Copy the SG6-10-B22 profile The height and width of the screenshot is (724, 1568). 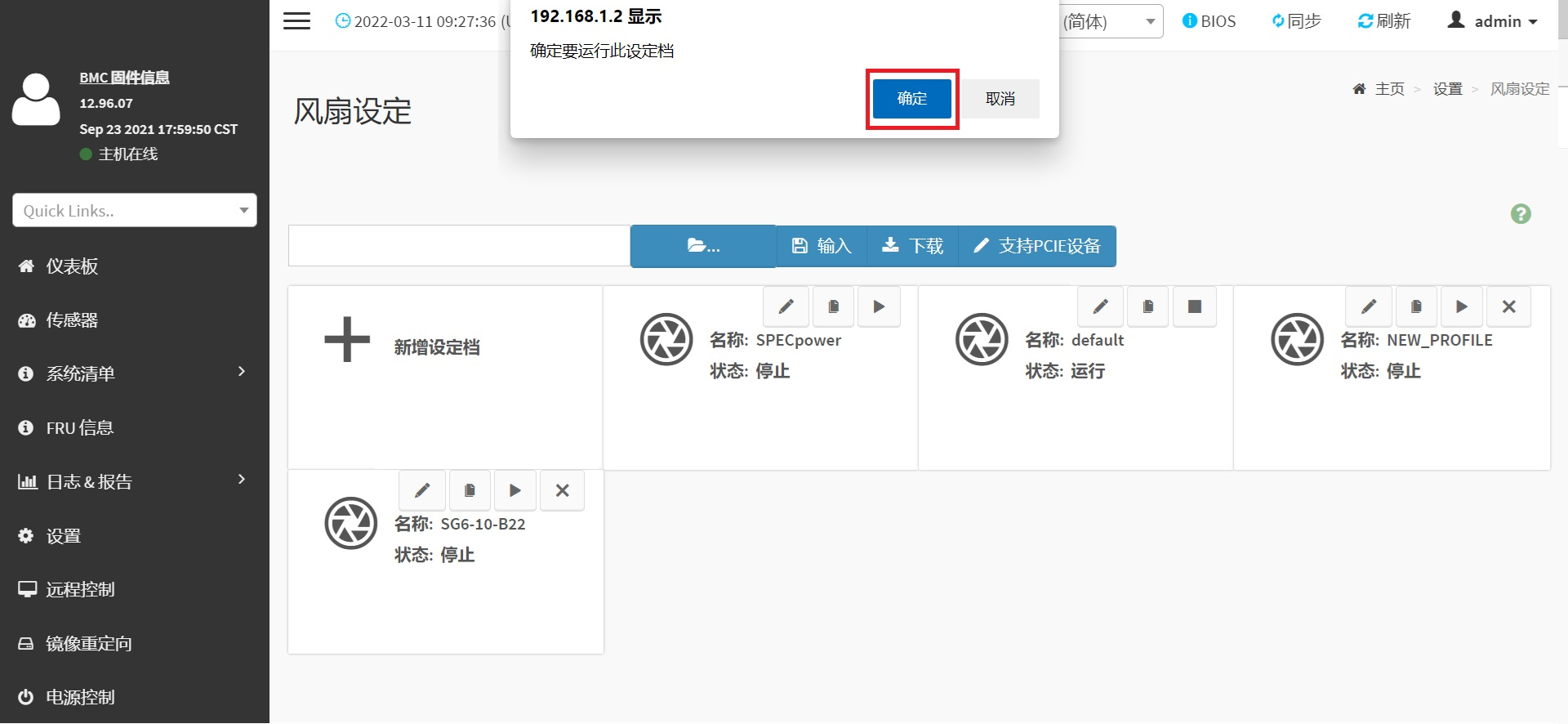470,490
